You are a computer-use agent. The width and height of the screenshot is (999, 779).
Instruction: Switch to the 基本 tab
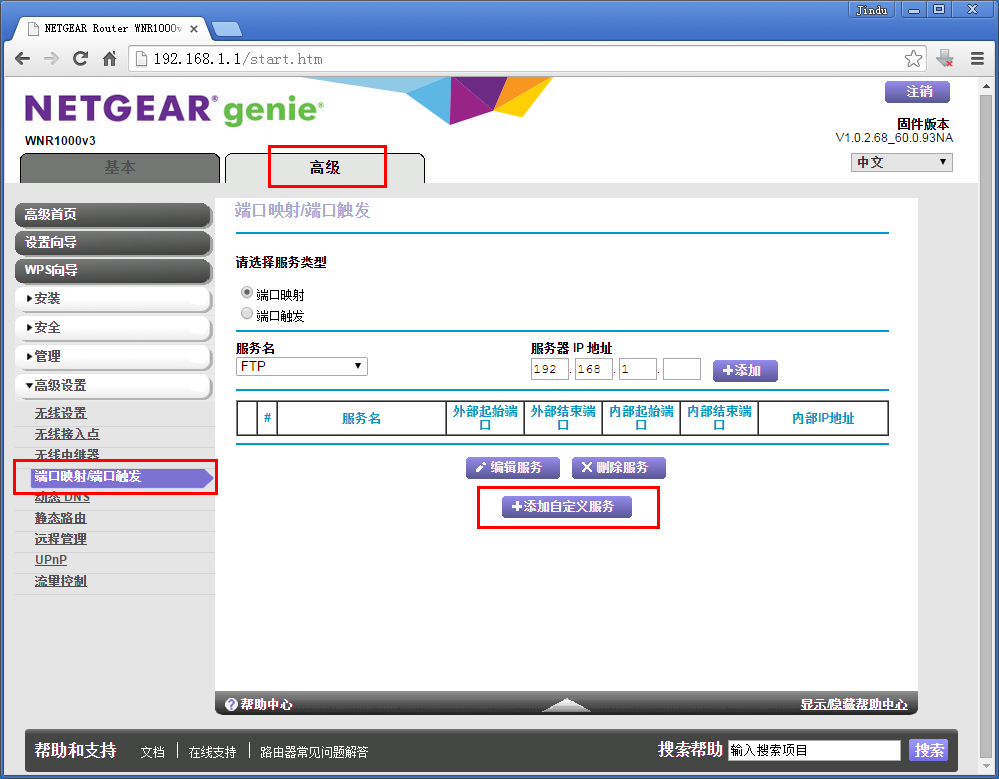120,168
